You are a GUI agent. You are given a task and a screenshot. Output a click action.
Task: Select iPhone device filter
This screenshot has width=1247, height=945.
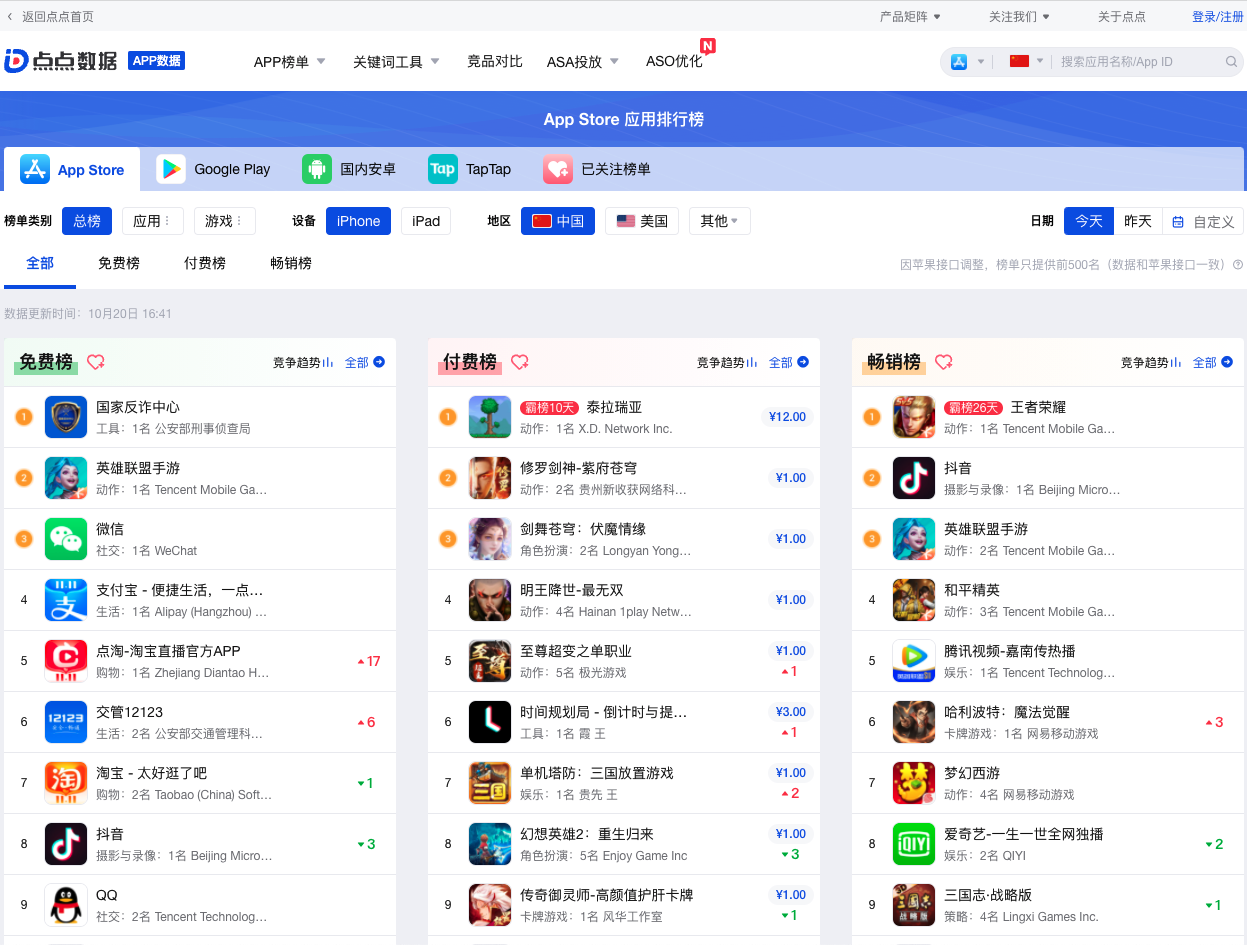point(358,221)
